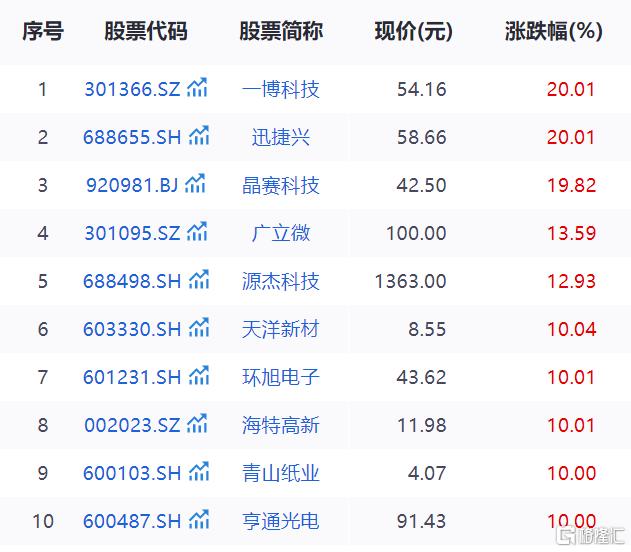This screenshot has width=631, height=552.
Task: Select price cell 58.66
Action: (x=422, y=137)
